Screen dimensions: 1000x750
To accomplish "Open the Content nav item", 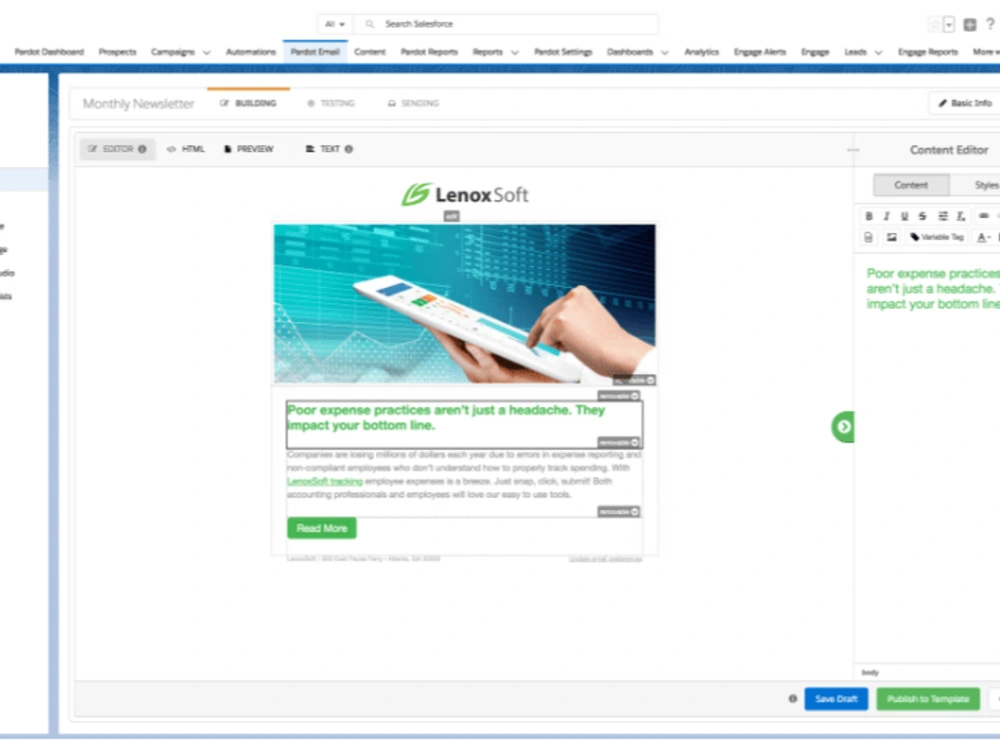I will pyautogui.click(x=370, y=52).
